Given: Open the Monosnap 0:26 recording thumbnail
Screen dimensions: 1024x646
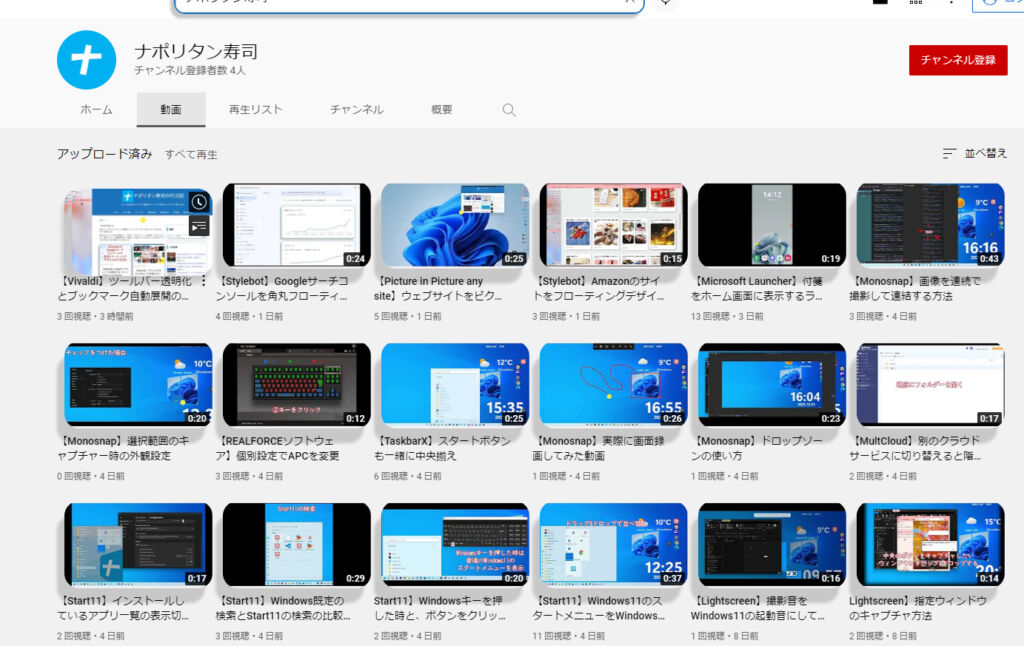Looking at the screenshot, I should point(613,385).
